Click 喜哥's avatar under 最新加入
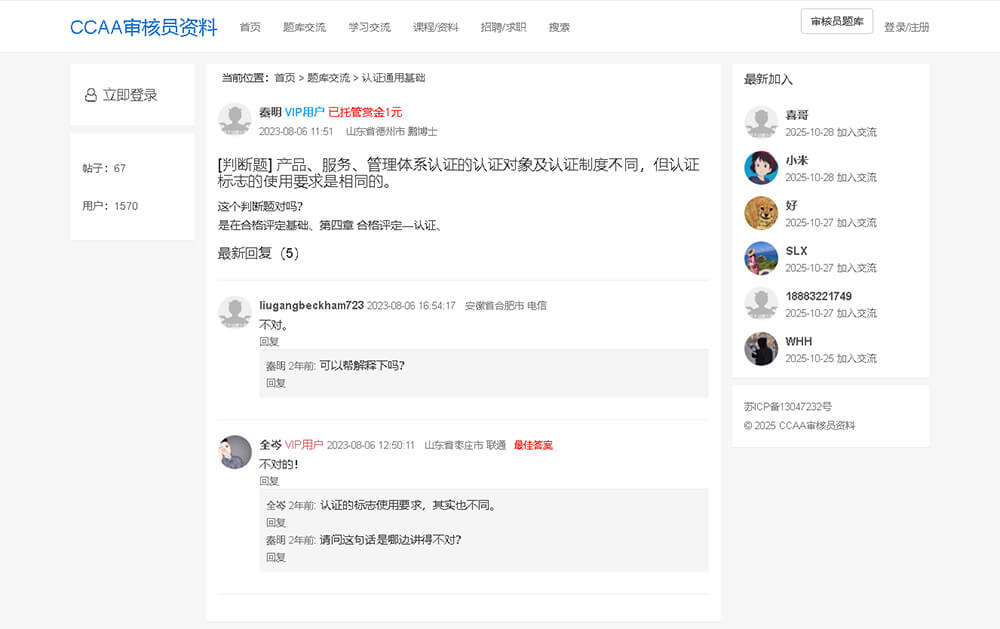This screenshot has width=1000, height=629. click(x=760, y=122)
